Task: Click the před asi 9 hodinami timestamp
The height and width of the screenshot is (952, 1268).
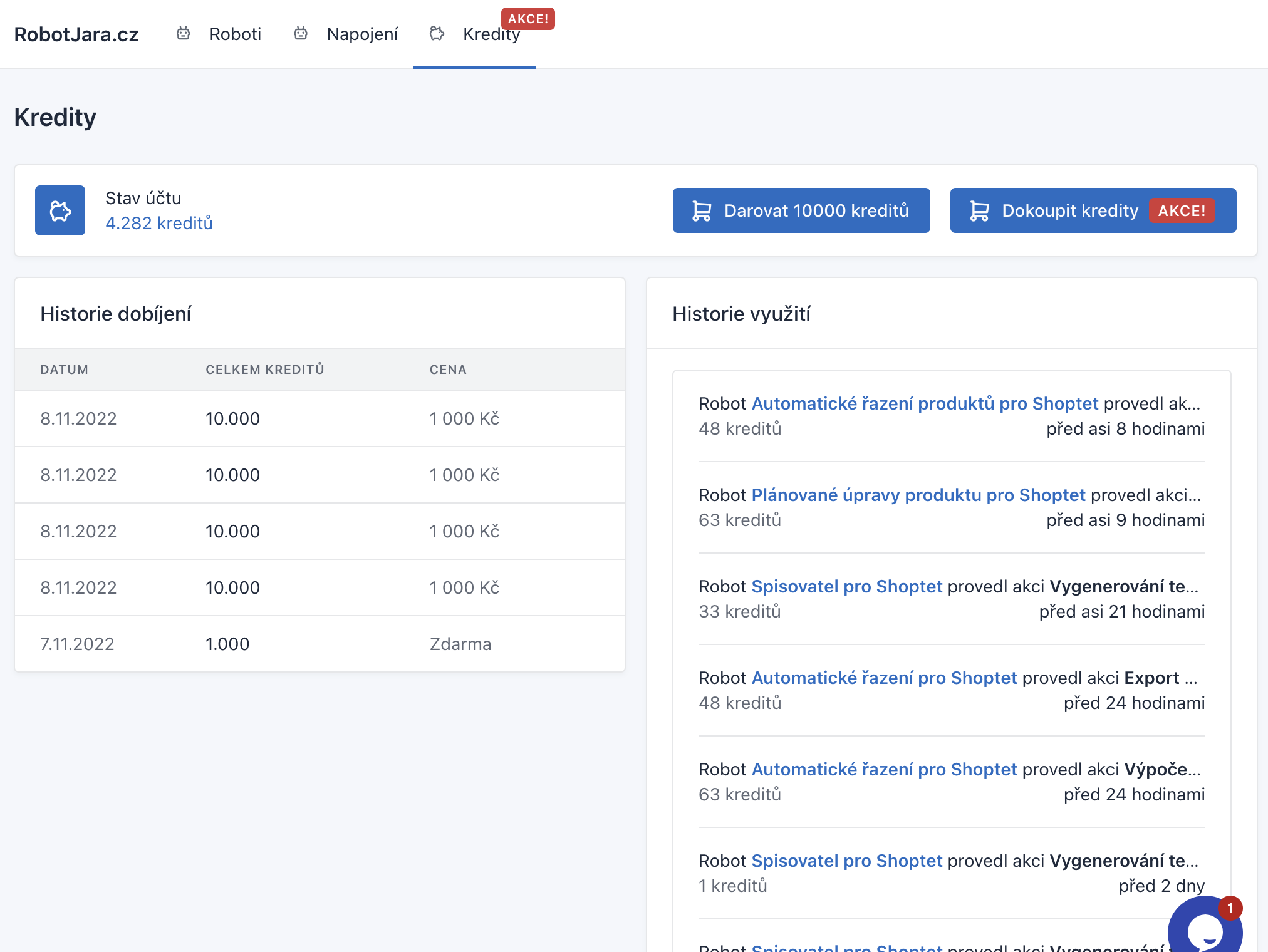Action: point(1126,520)
